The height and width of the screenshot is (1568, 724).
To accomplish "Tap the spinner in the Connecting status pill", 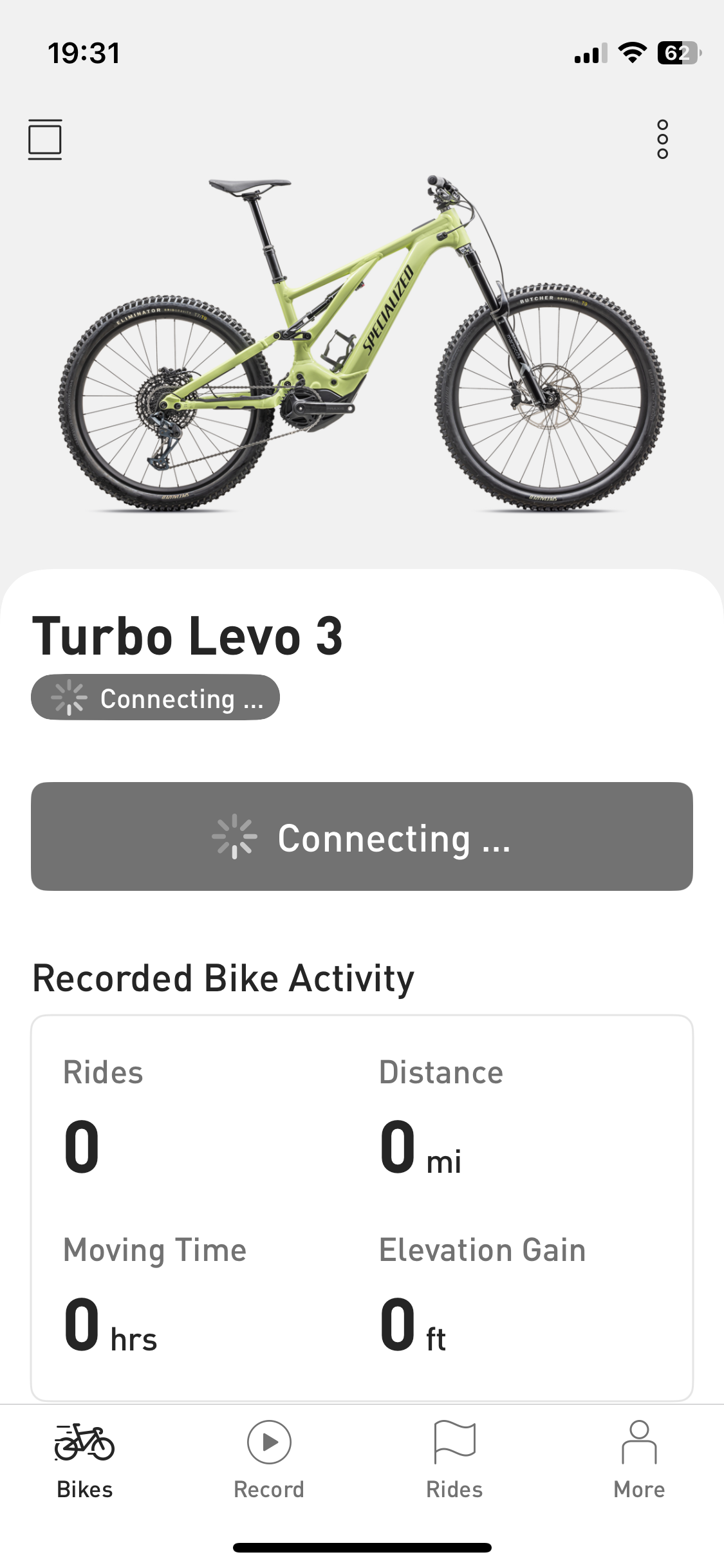I will point(69,698).
